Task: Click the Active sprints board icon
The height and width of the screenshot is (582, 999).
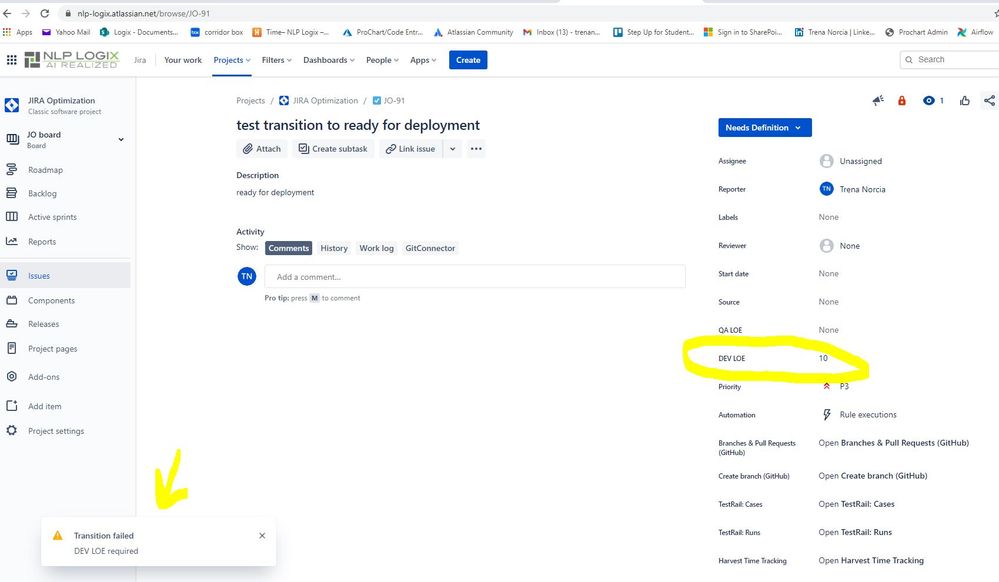Action: click(11, 217)
